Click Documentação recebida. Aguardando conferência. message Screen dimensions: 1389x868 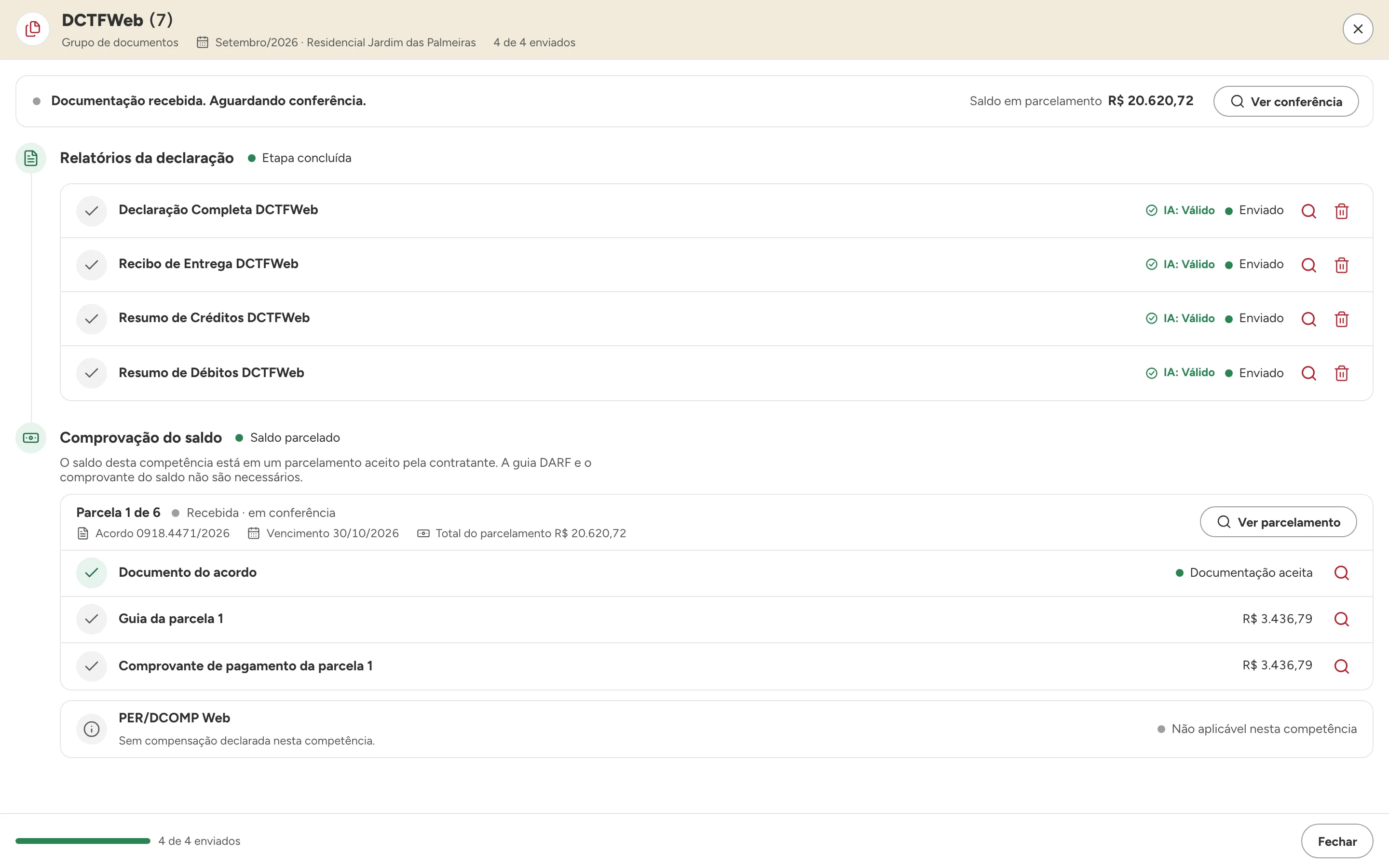coord(208,100)
